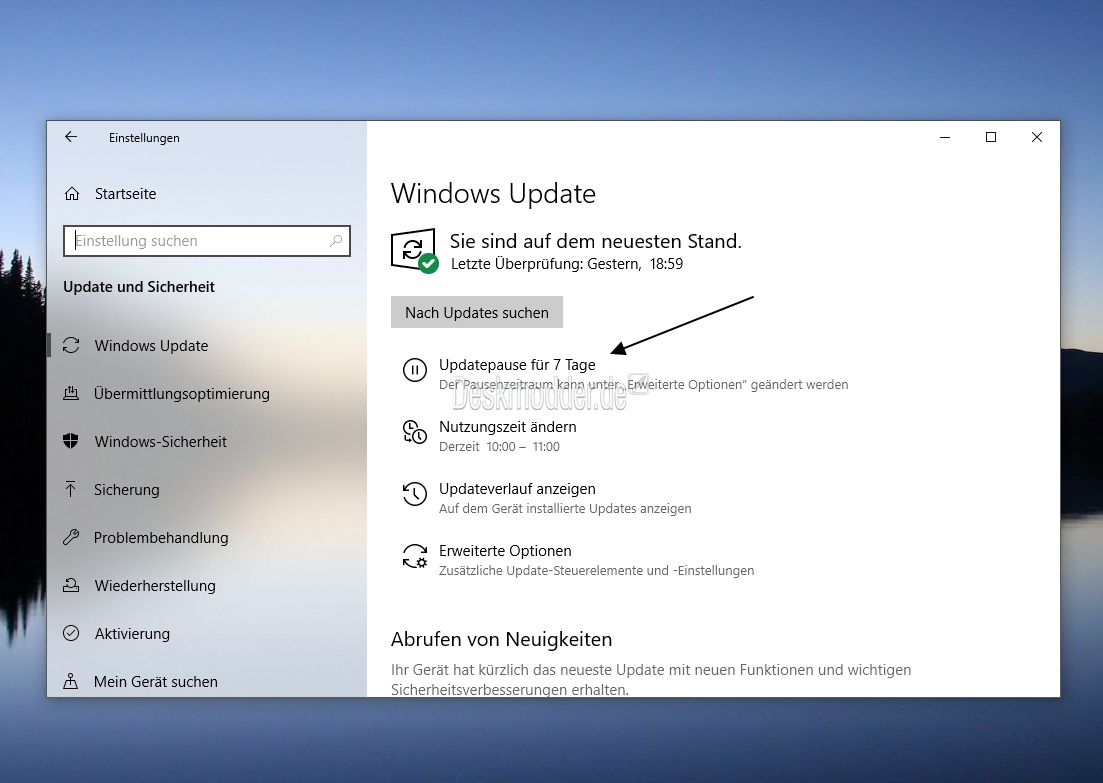Image resolution: width=1103 pixels, height=783 pixels.
Task: Click the gear-sync icon for Erweiterte Optionen
Action: pos(414,556)
